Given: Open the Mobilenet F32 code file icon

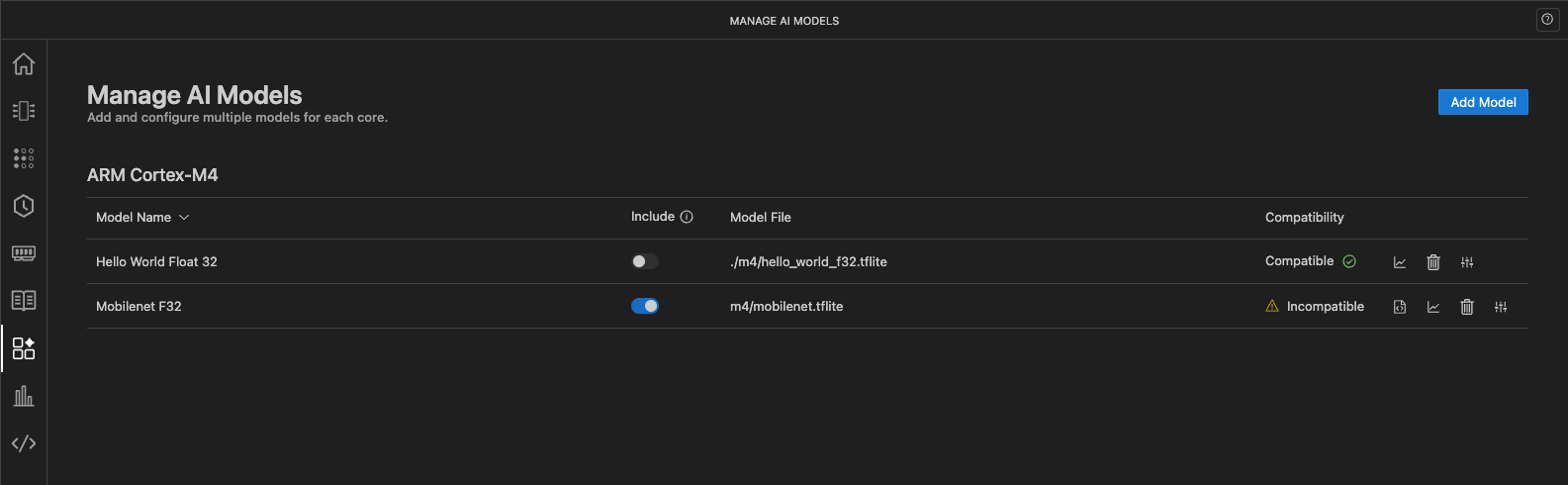Looking at the screenshot, I should pos(1400,307).
